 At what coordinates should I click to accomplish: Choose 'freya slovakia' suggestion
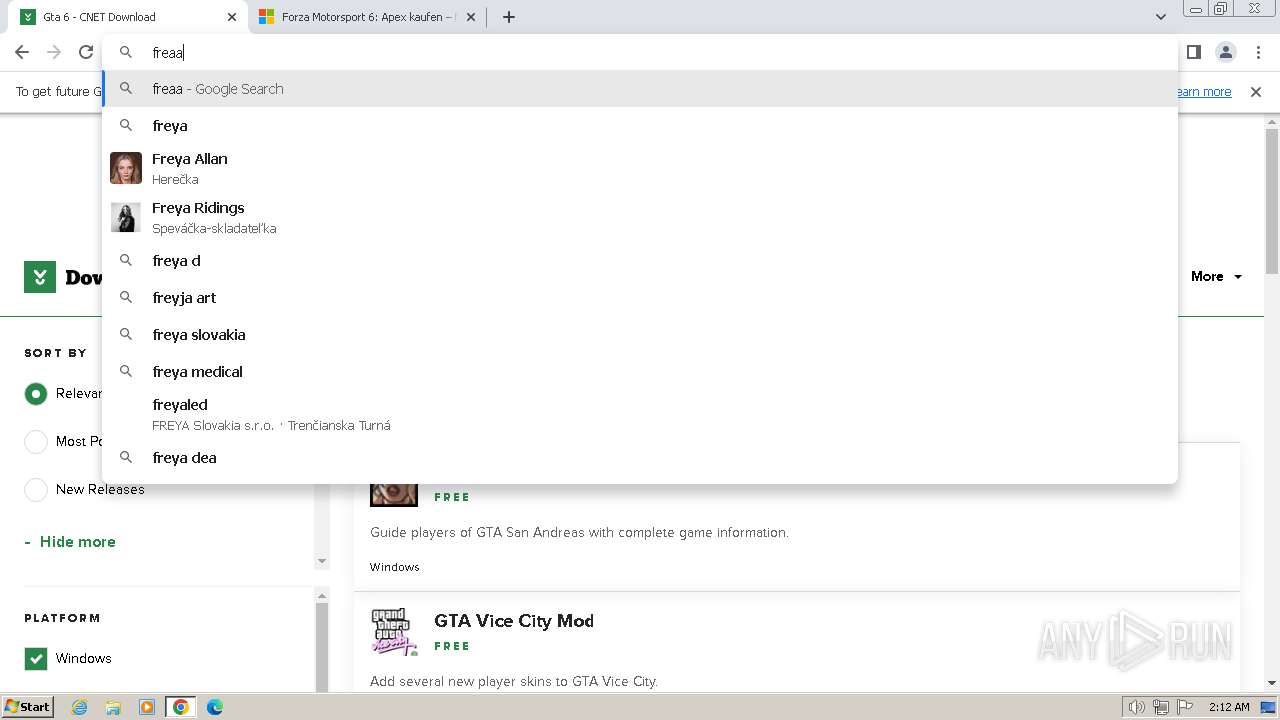click(640, 334)
